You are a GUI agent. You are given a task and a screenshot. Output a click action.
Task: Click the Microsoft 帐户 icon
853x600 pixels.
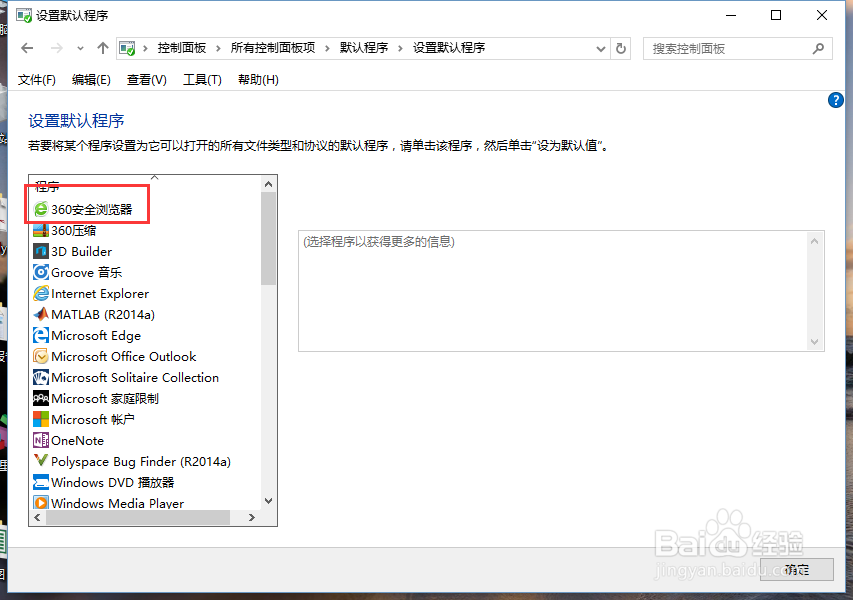click(x=41, y=419)
